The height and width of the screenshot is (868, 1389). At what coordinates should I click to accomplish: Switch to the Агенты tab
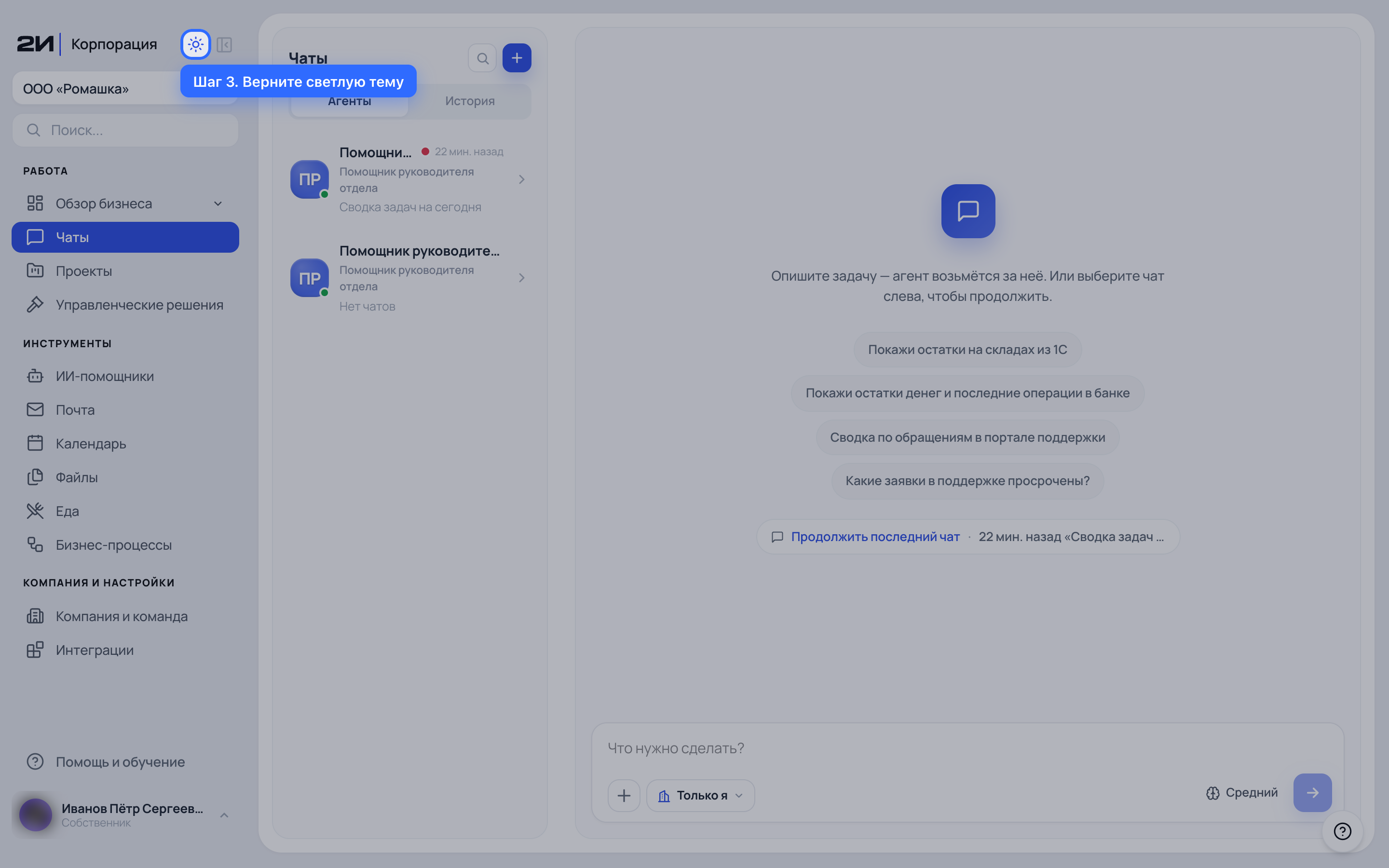click(350, 101)
